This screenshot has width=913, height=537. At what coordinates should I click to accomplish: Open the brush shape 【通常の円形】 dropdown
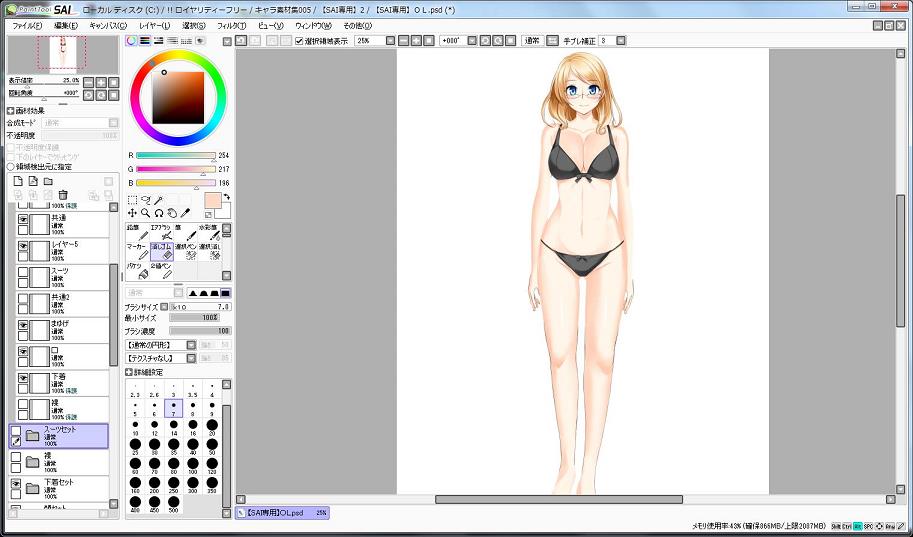pyautogui.click(x=191, y=344)
